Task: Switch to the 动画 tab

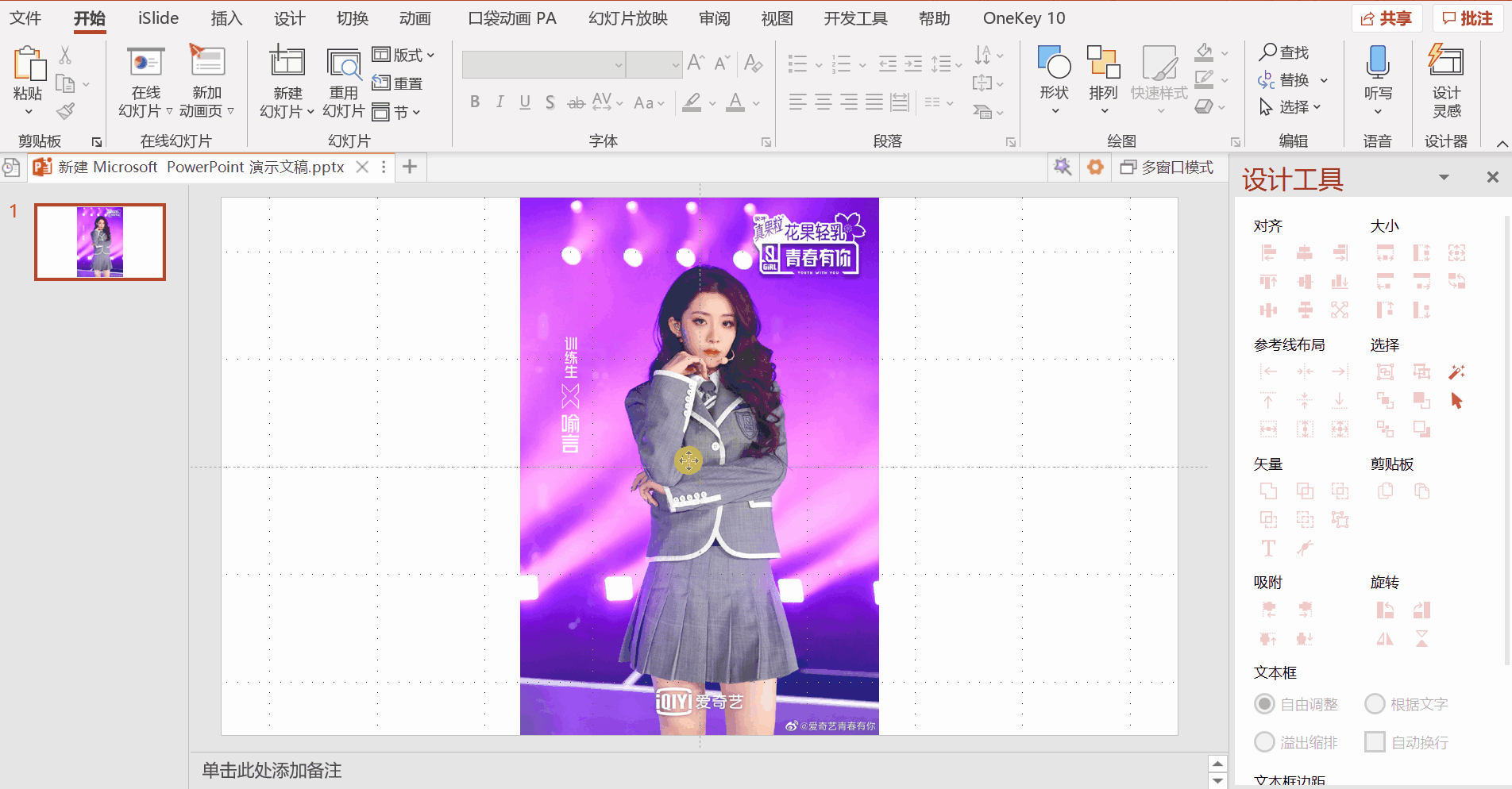Action: (x=415, y=18)
